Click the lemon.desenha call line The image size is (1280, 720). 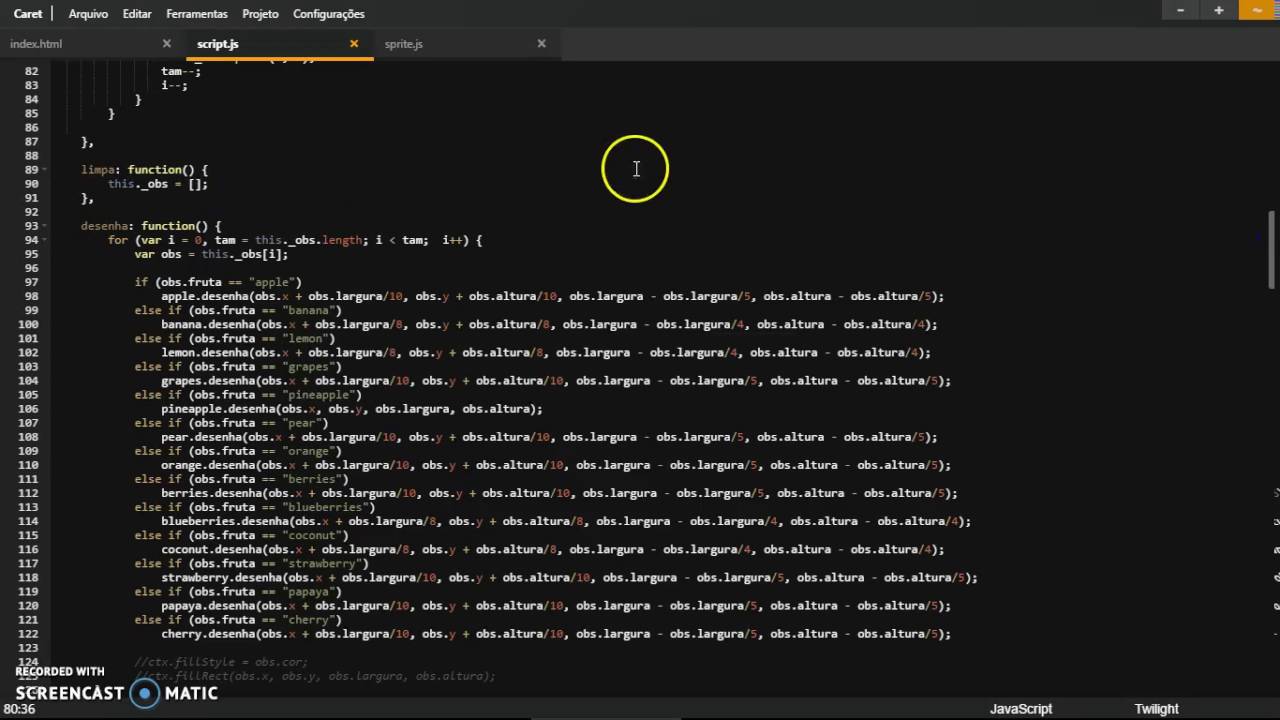546,352
